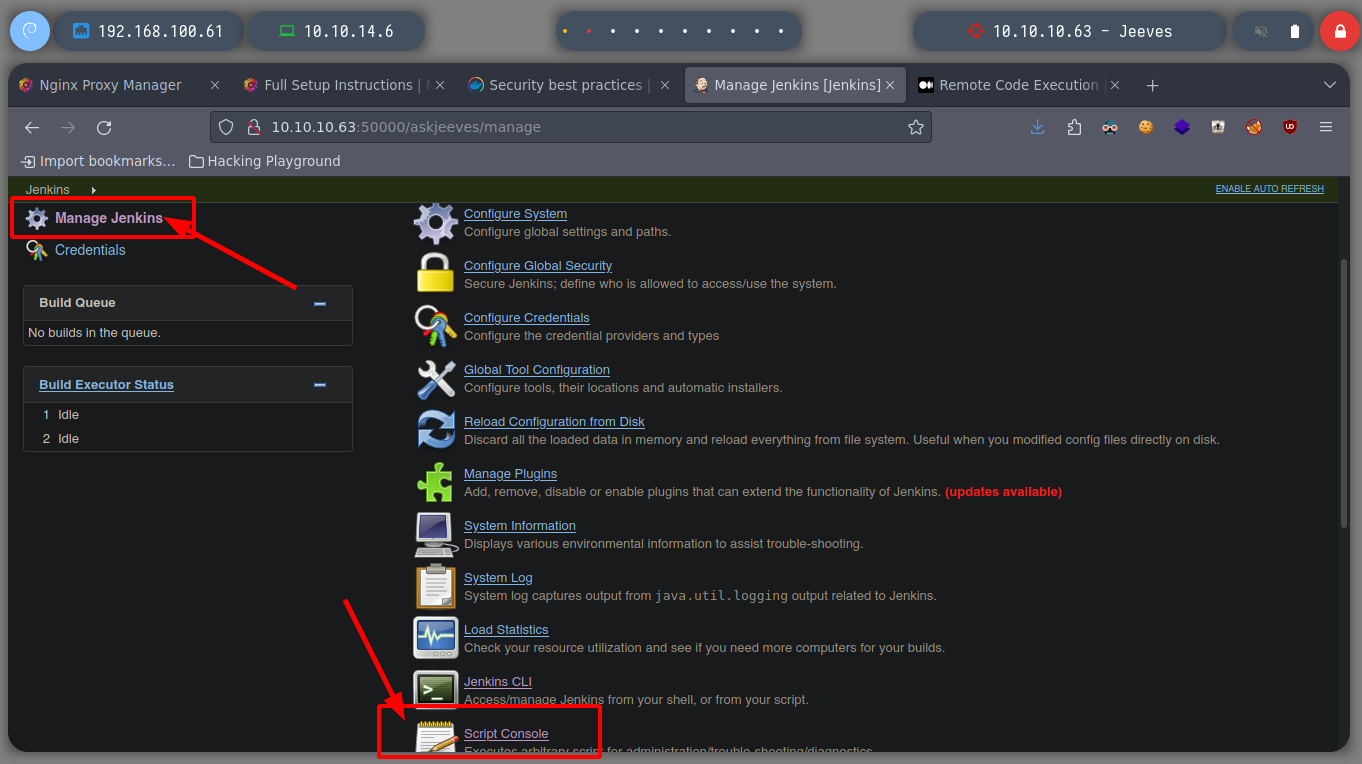The width and height of the screenshot is (1362, 764).
Task: Click the browser back arrow
Action: (32, 127)
